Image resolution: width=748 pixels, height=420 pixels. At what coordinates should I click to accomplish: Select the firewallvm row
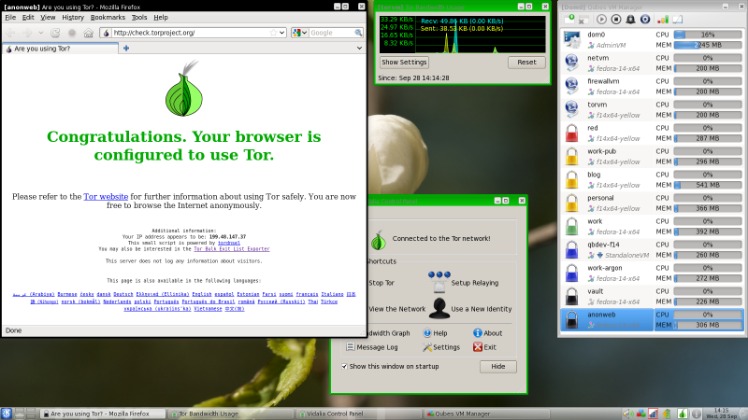tap(652, 86)
